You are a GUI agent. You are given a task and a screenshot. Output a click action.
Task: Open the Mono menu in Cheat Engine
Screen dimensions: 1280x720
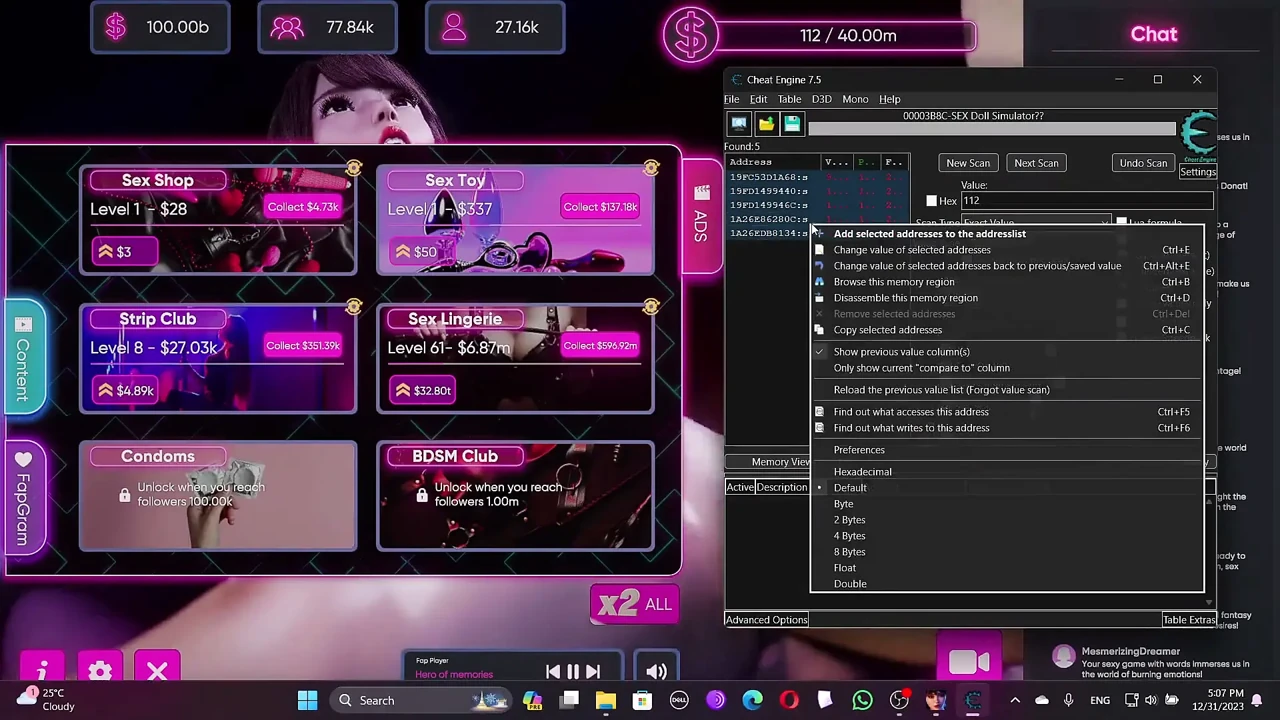(855, 99)
